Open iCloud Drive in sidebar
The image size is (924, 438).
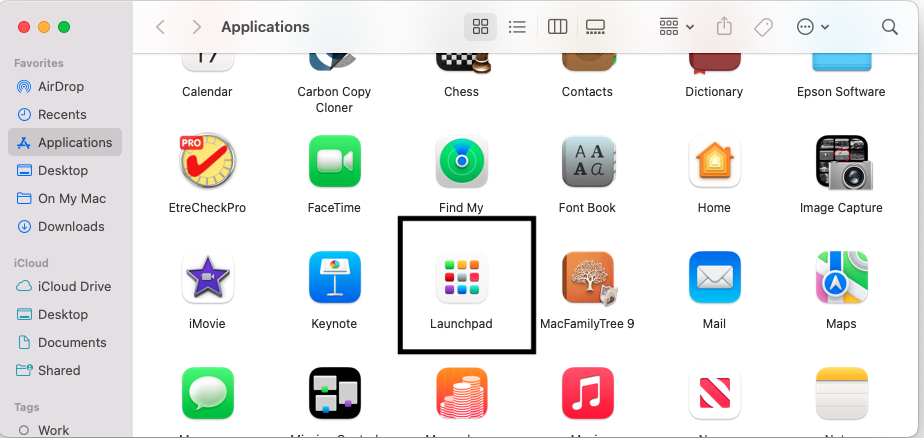pyautogui.click(x=65, y=286)
